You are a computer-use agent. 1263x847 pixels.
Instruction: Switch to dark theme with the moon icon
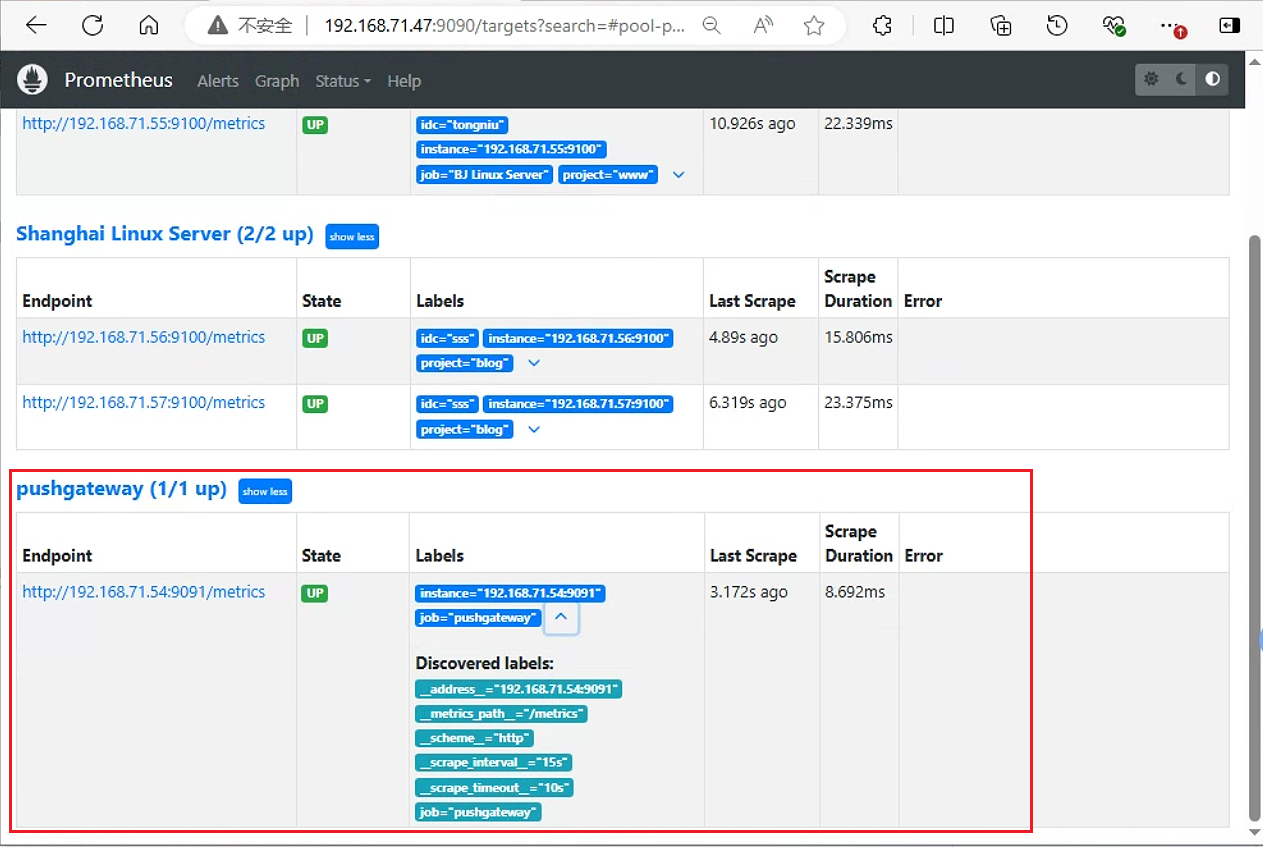click(1182, 80)
